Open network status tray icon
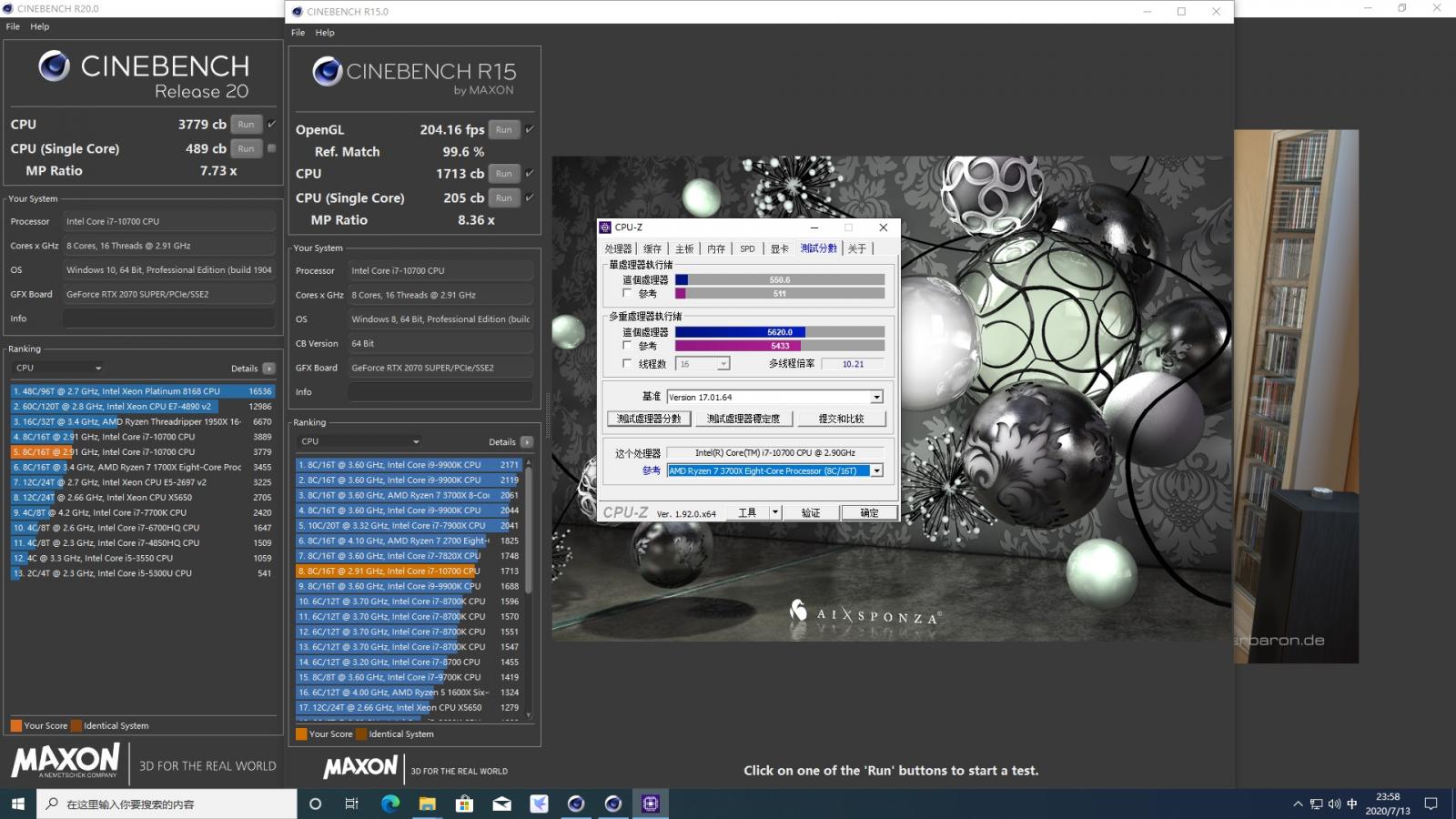The width and height of the screenshot is (1456, 819). (1316, 804)
